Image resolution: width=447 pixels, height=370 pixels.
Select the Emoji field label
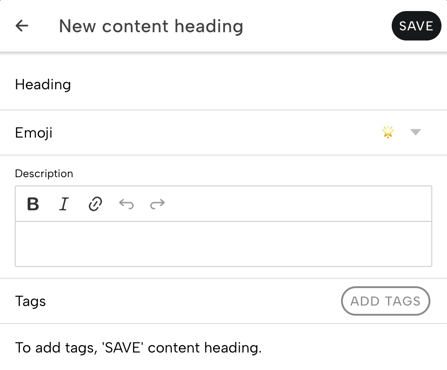click(34, 133)
